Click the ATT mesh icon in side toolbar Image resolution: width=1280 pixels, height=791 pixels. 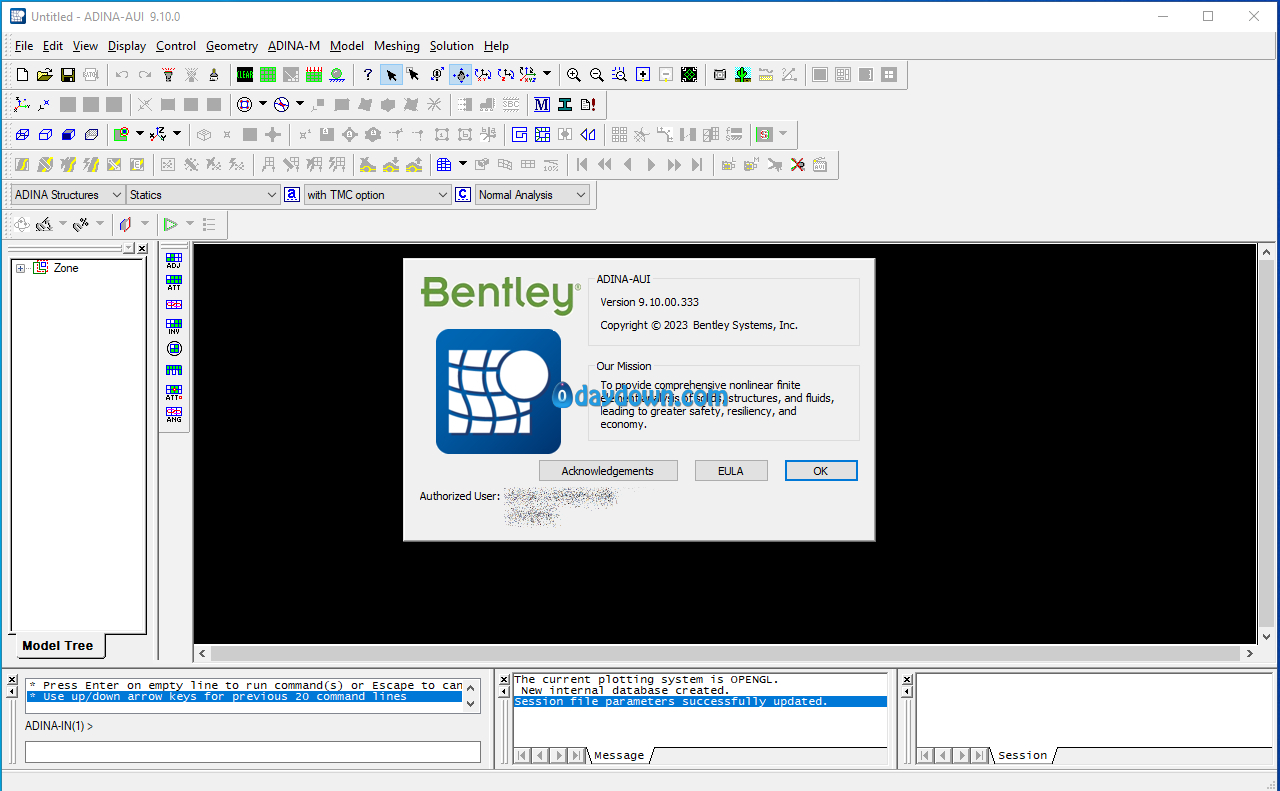coord(174,283)
